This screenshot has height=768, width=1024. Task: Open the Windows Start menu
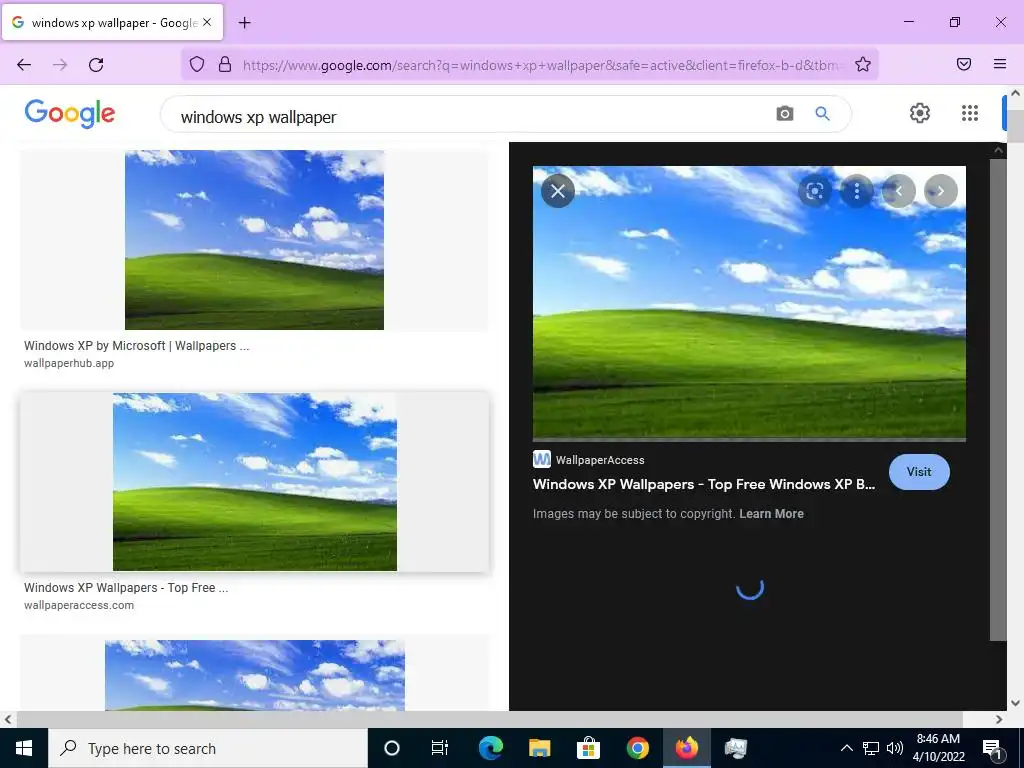point(24,748)
